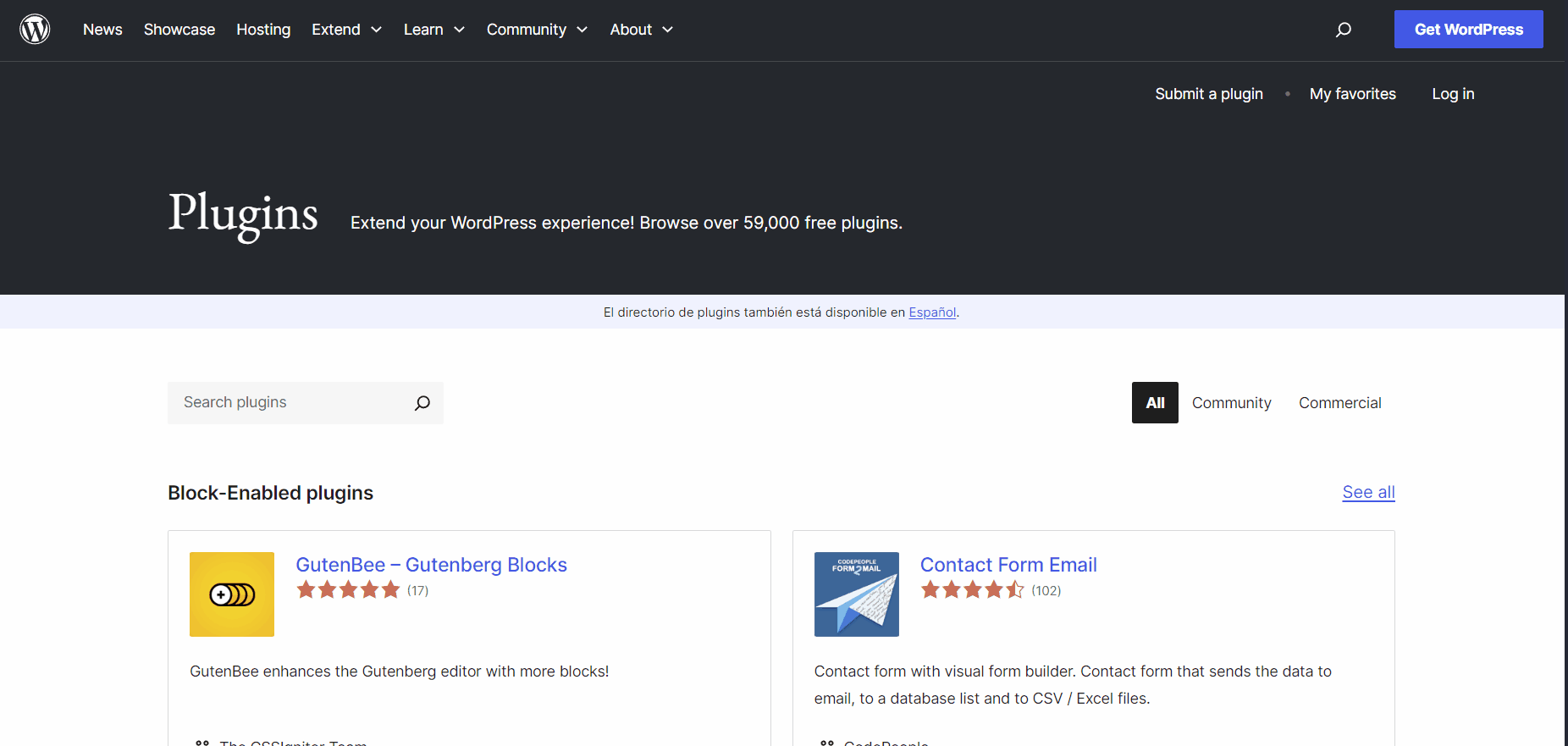The width and height of the screenshot is (1568, 746).
Task: Switch to Community plugins filter
Action: click(x=1231, y=403)
